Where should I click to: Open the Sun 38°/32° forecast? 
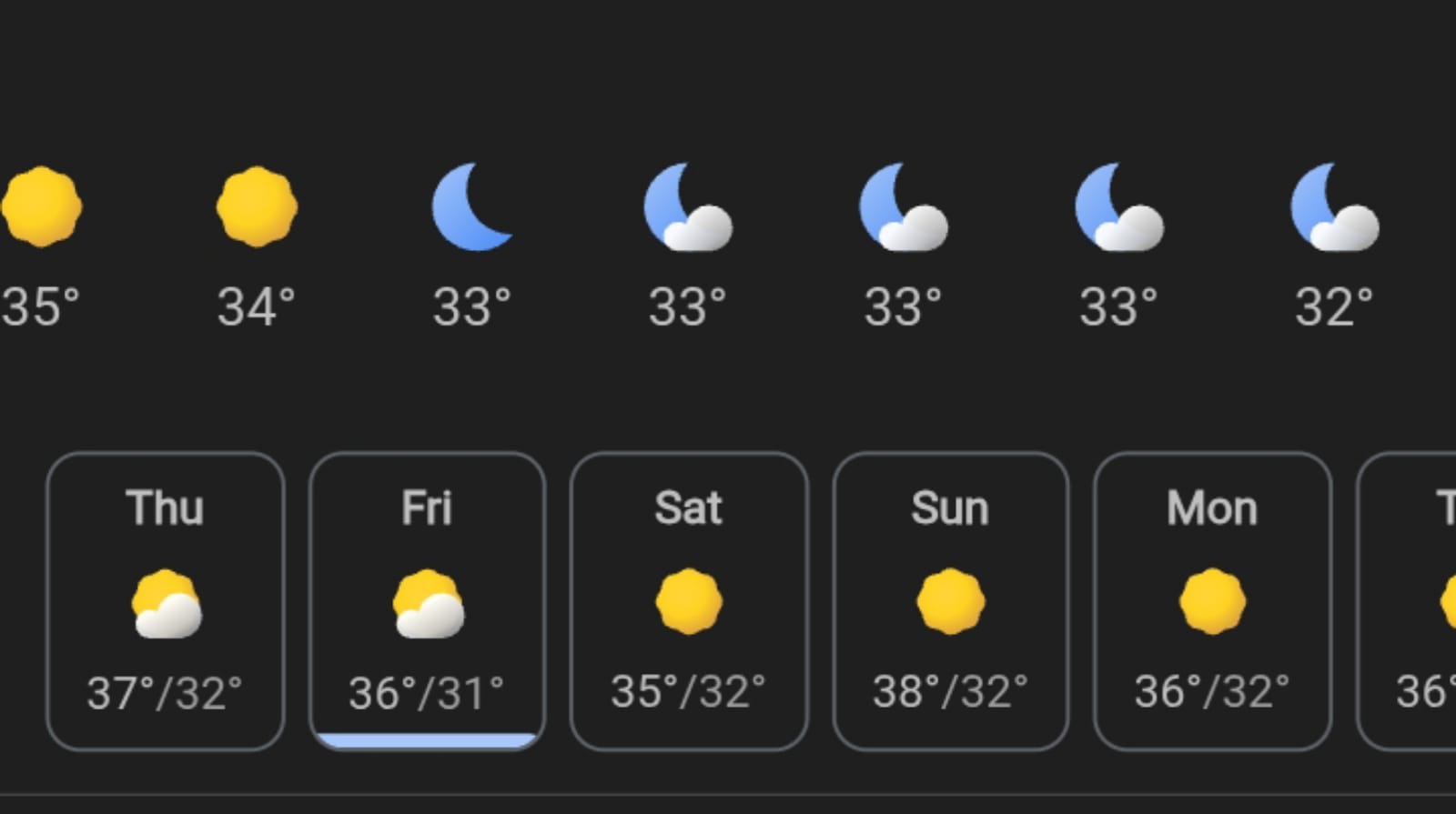(950, 601)
